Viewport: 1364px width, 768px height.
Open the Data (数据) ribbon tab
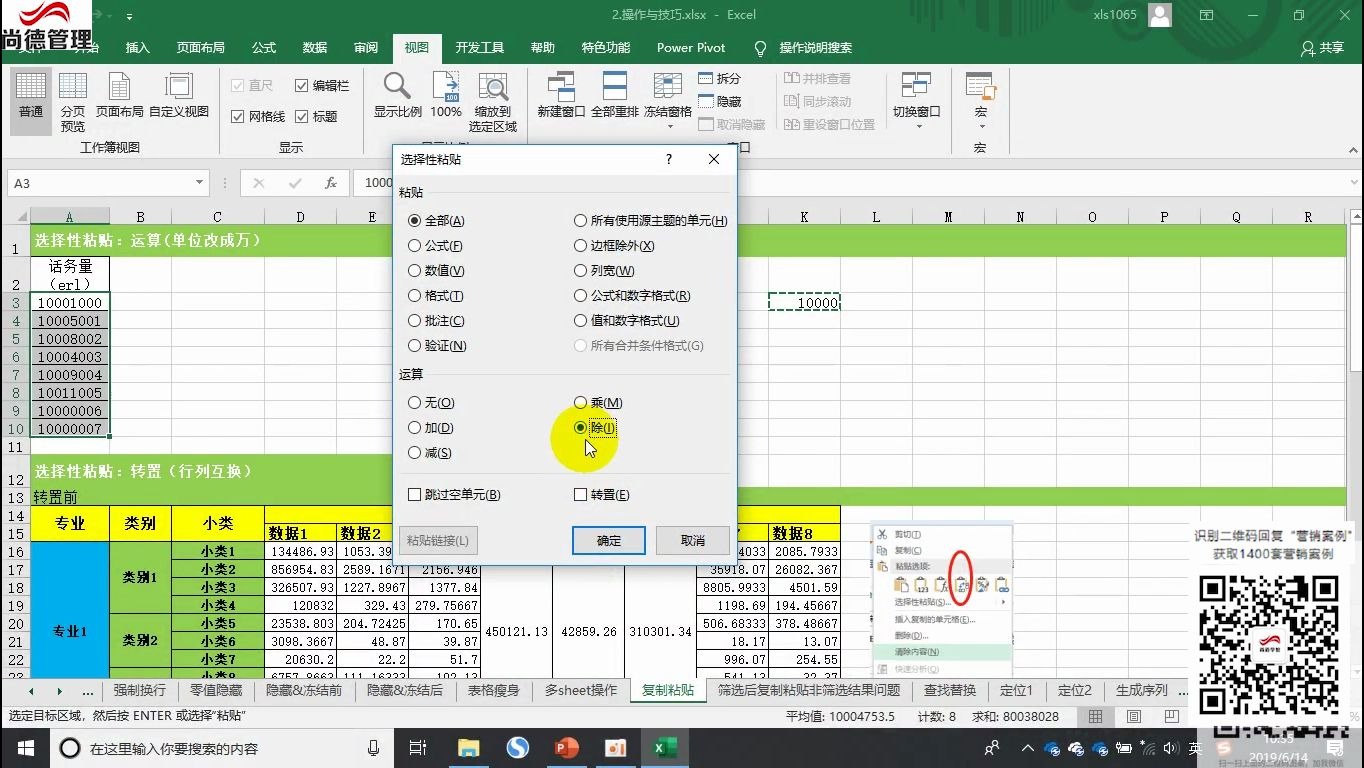(315, 48)
